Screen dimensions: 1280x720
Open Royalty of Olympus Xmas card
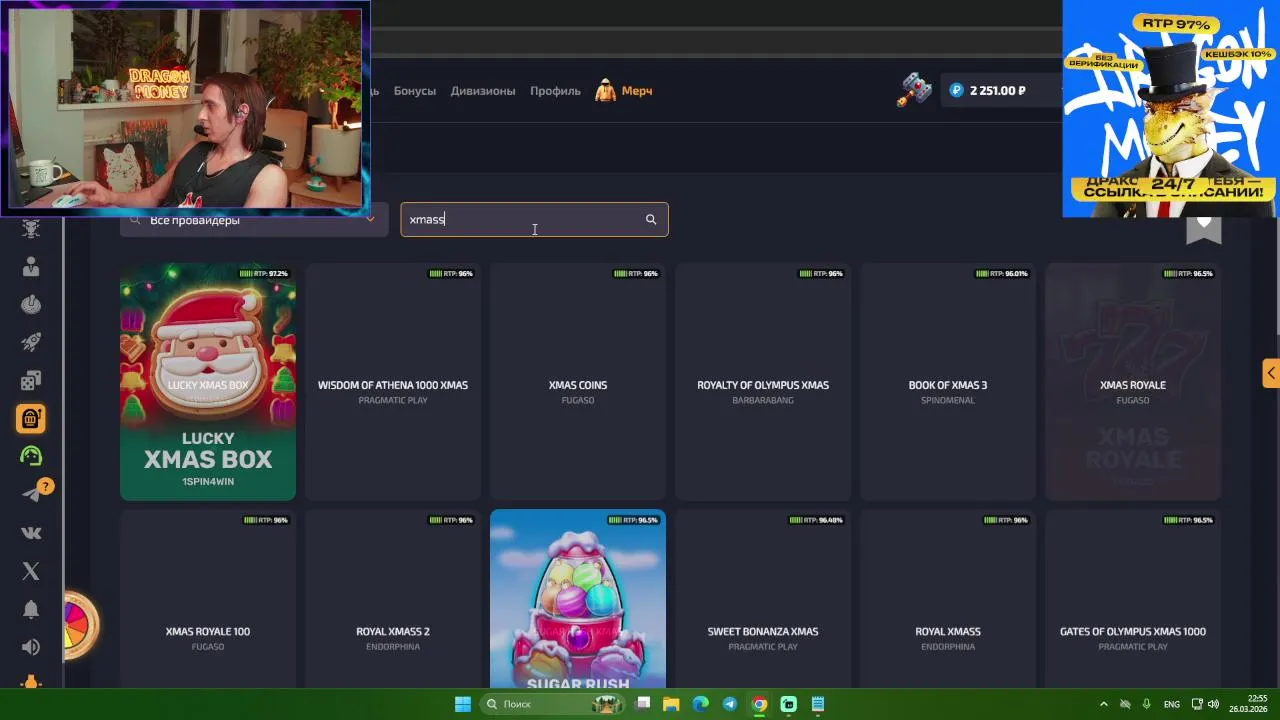[763, 382]
